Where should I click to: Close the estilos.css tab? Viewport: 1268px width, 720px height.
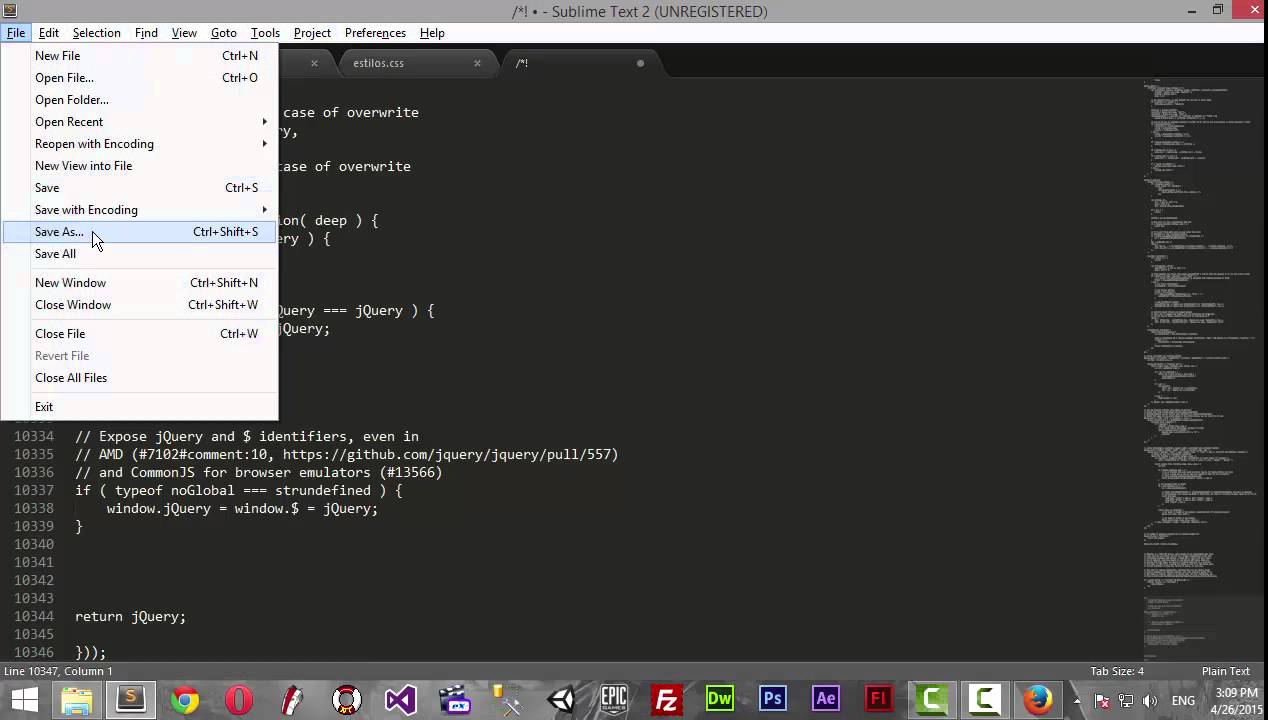click(477, 63)
